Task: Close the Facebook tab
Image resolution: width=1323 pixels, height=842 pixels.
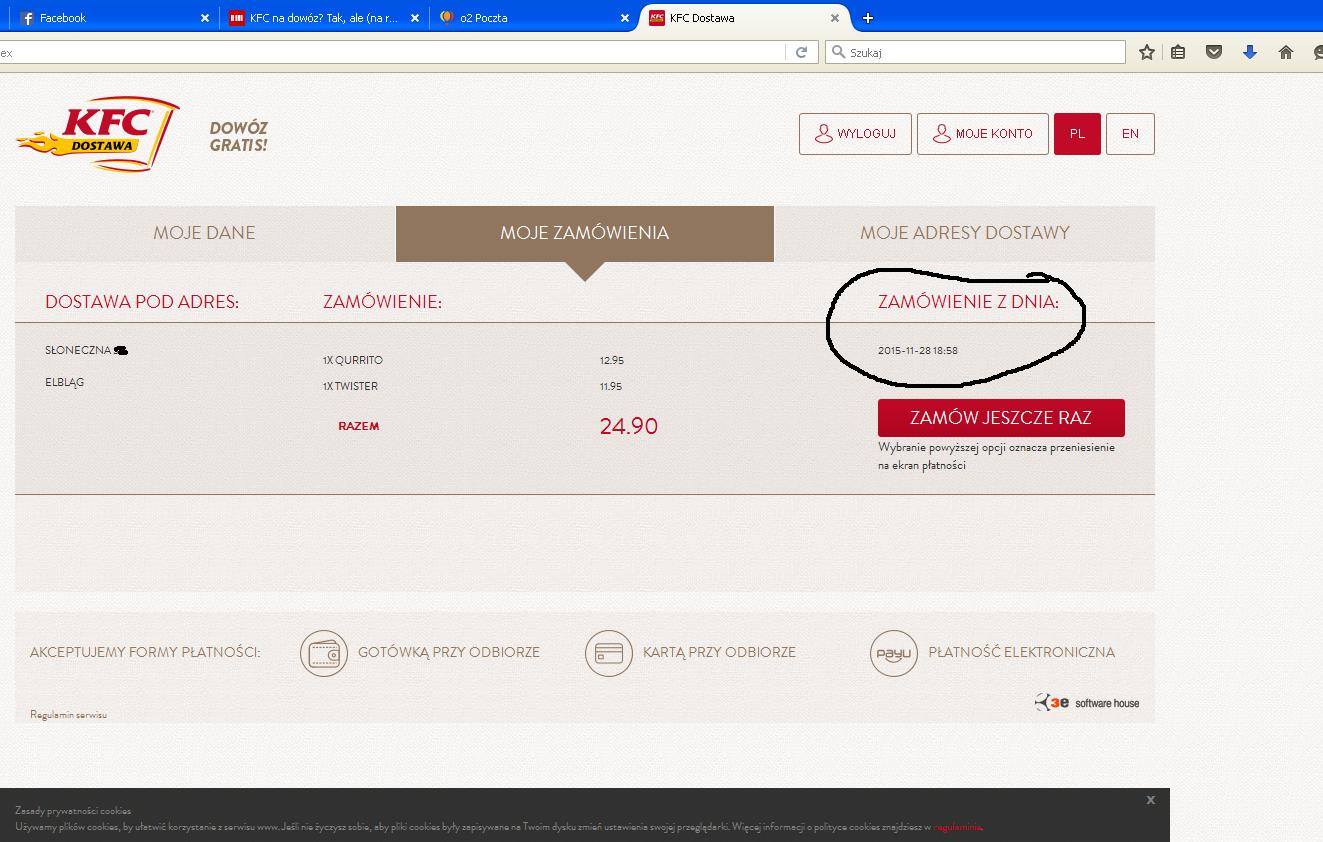Action: point(205,18)
